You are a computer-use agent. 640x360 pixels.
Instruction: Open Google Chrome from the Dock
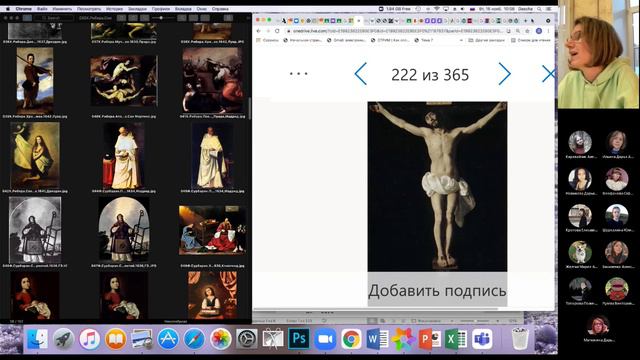pos(351,339)
